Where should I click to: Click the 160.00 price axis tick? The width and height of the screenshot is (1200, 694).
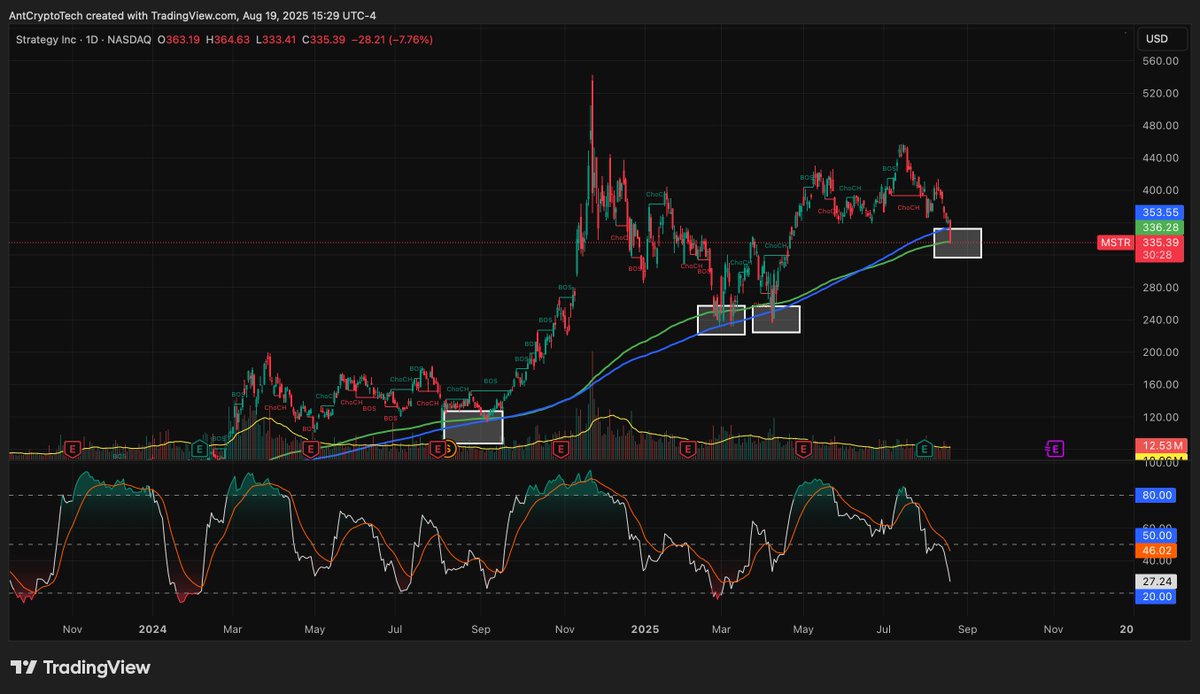(x=1159, y=384)
